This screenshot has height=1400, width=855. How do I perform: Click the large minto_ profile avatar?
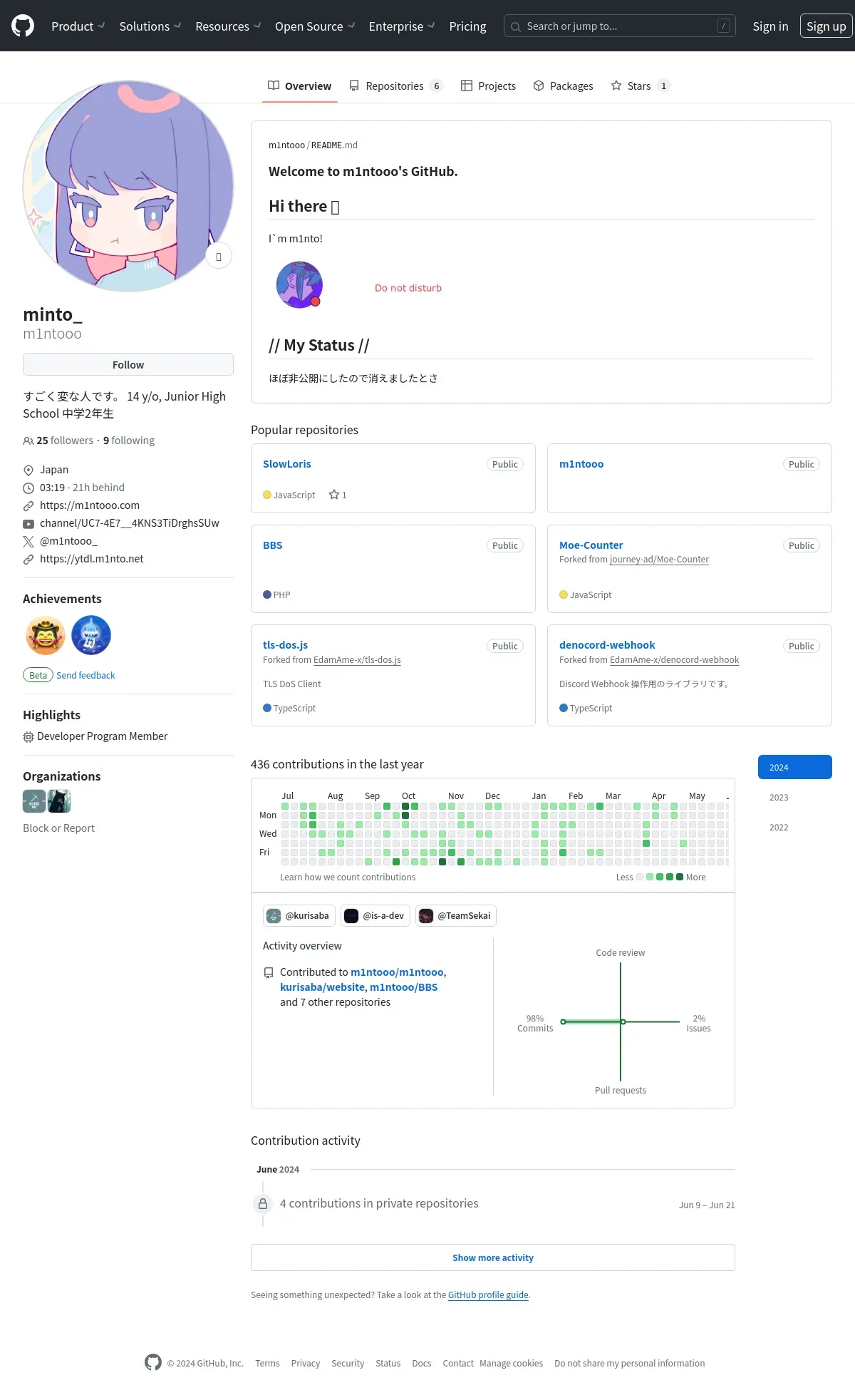click(x=128, y=186)
